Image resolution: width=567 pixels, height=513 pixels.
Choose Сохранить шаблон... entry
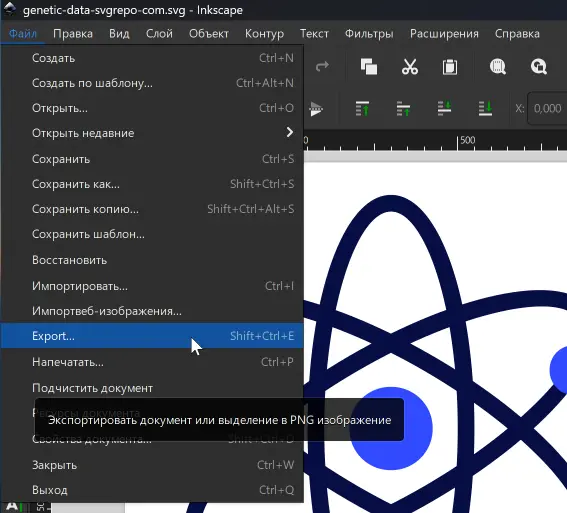[152, 234]
